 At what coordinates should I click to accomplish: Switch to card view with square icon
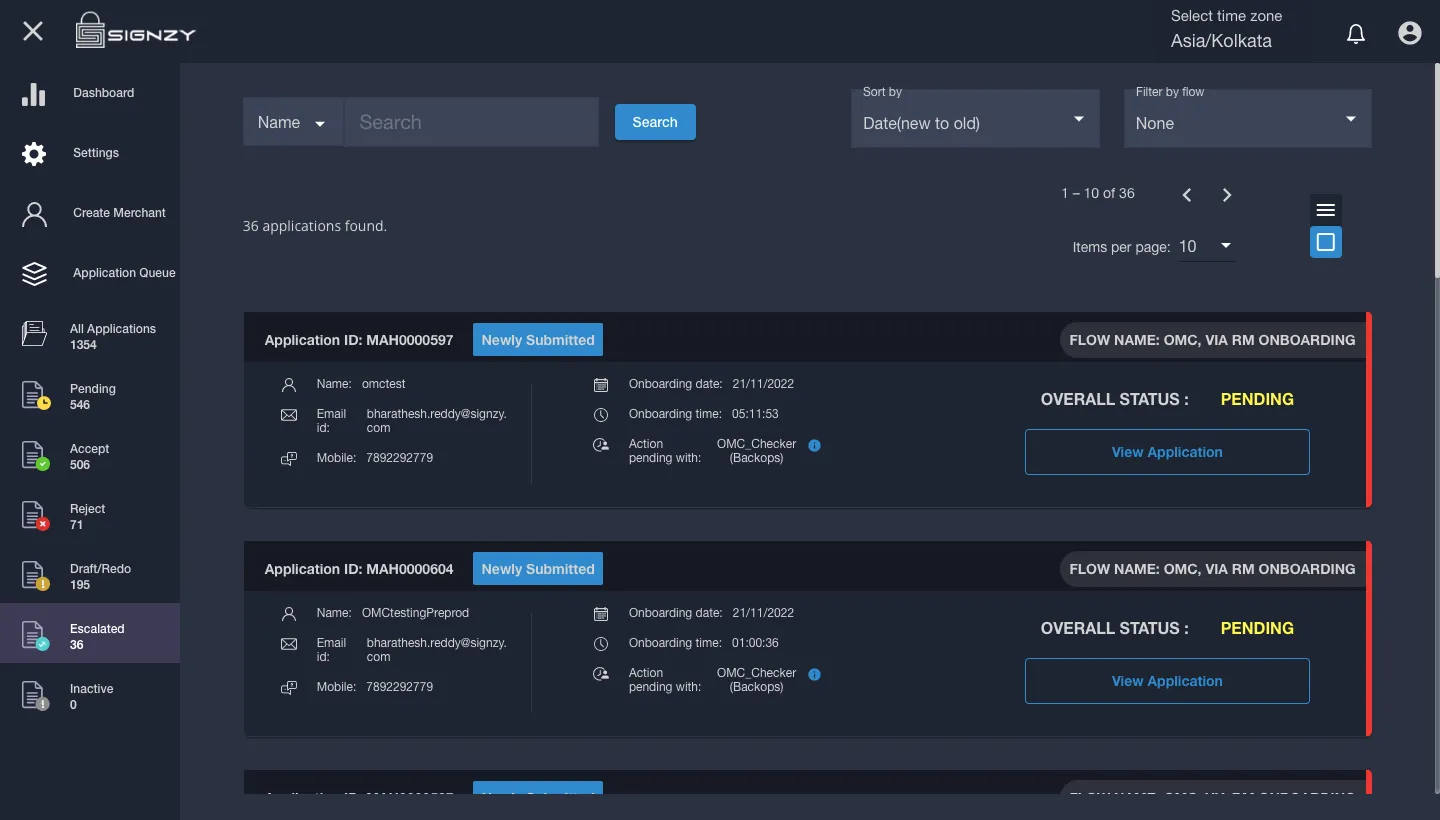coord(1326,242)
